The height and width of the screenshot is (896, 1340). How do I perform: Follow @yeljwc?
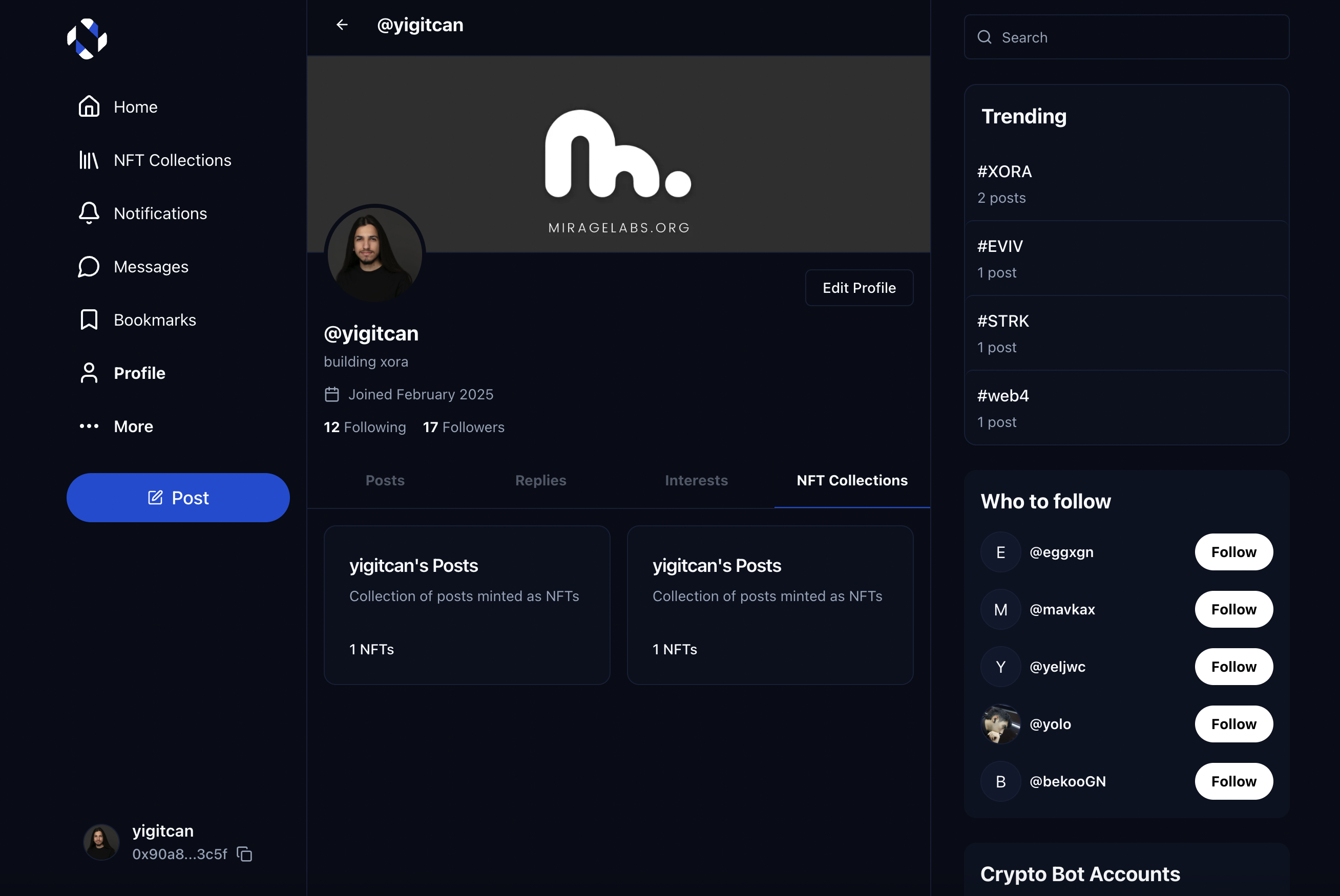pyautogui.click(x=1233, y=666)
